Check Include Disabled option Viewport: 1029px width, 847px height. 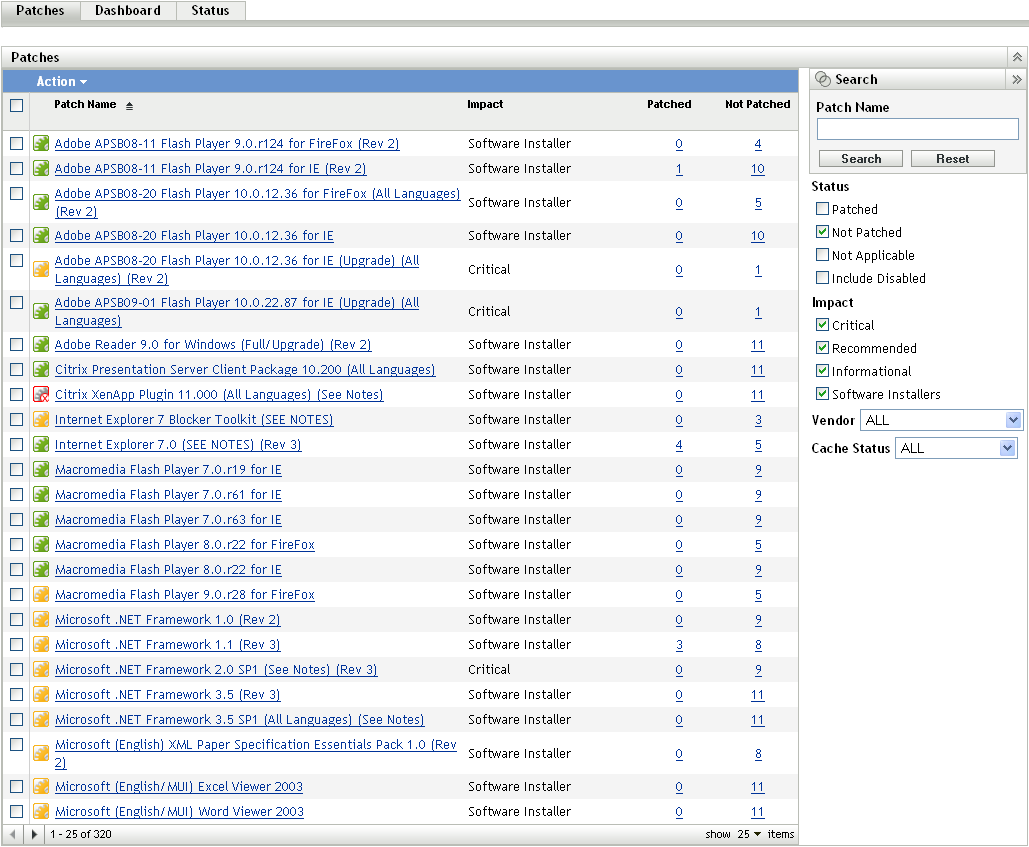822,278
